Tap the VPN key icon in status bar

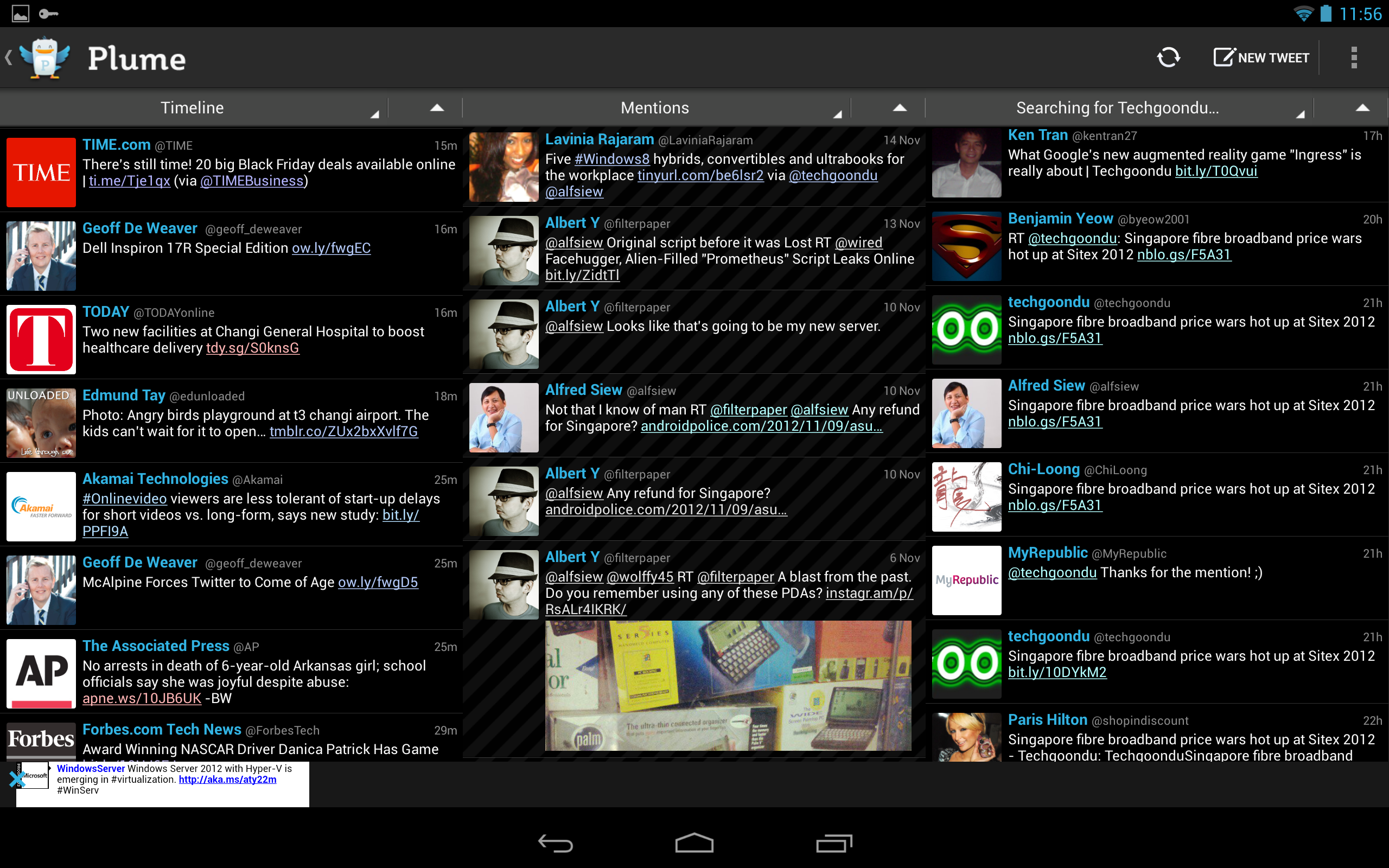pyautogui.click(x=49, y=14)
